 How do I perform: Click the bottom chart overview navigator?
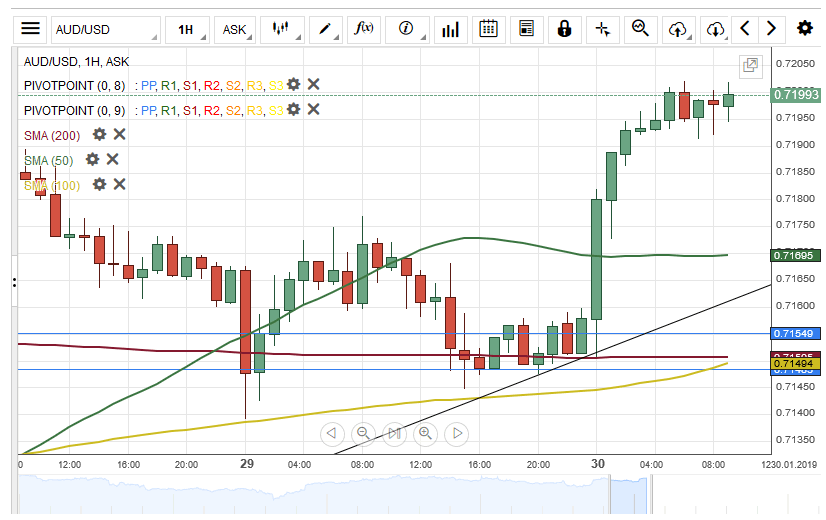tap(400, 492)
